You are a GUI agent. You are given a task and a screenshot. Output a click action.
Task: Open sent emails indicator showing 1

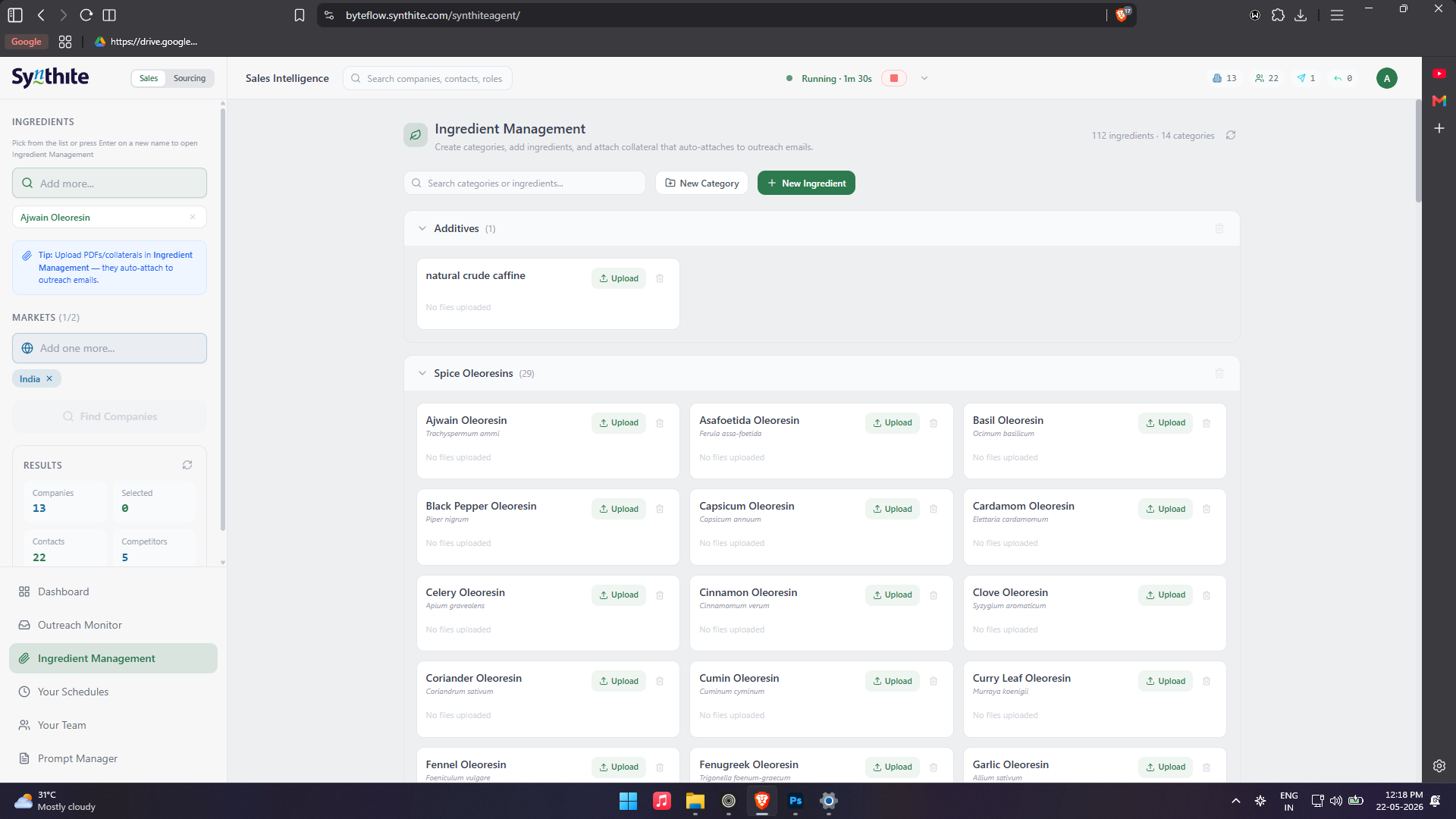point(1306,78)
